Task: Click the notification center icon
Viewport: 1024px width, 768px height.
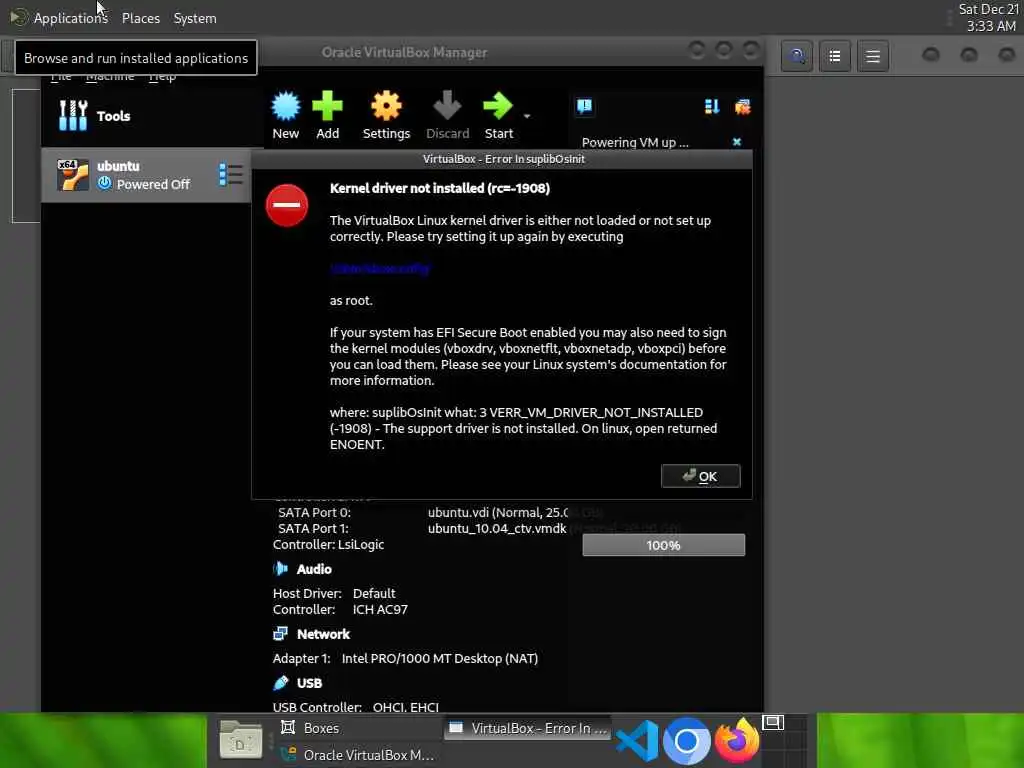Action: click(x=584, y=106)
